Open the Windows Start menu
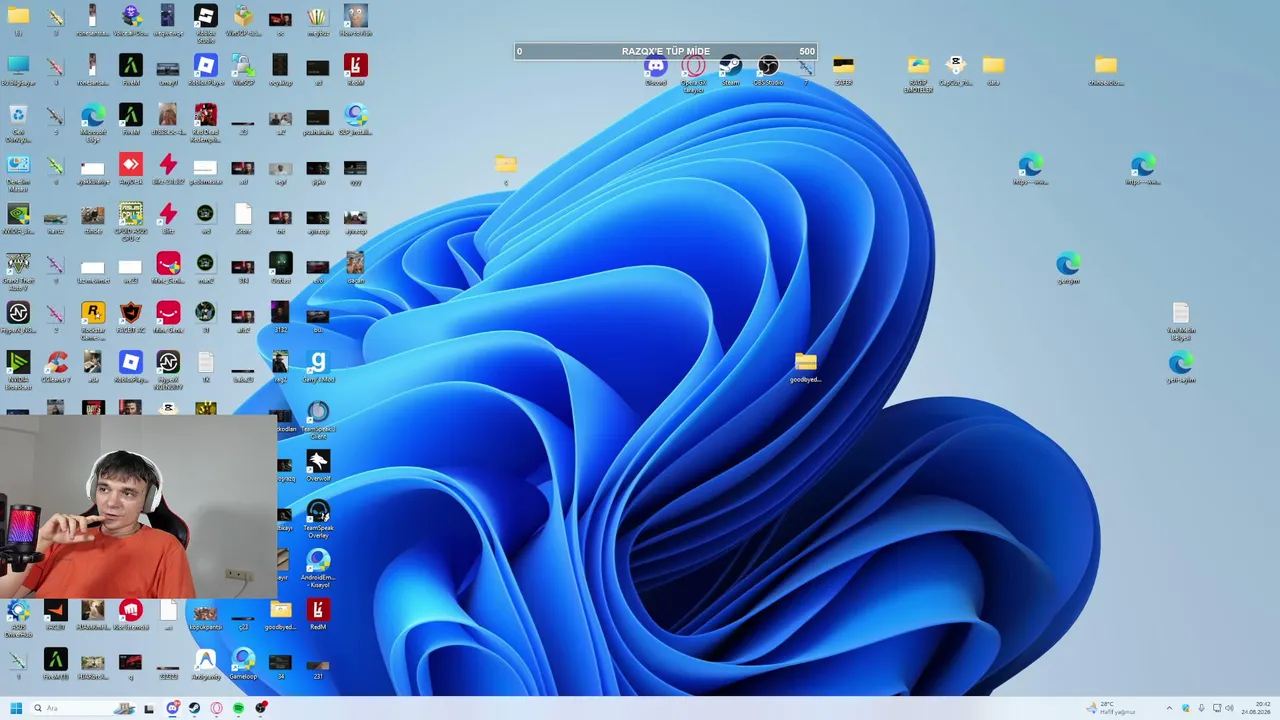Viewport: 1280px width, 720px height. (16, 708)
